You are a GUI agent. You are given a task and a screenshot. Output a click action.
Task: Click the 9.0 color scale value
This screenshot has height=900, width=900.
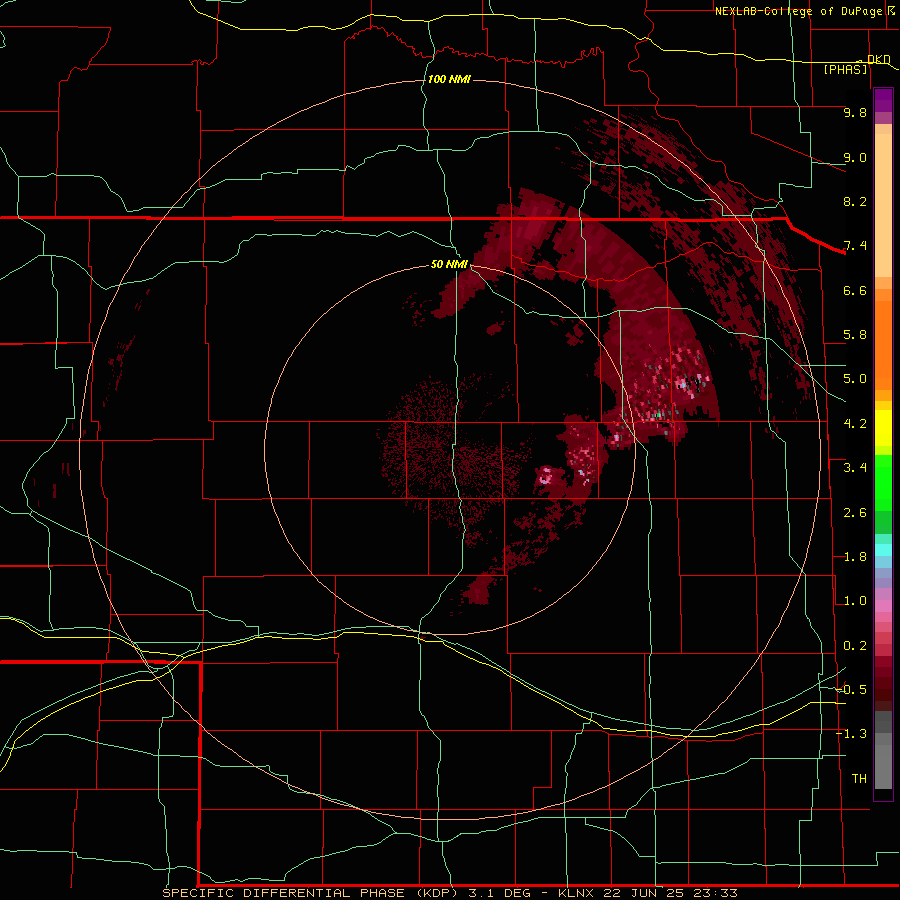click(x=855, y=157)
